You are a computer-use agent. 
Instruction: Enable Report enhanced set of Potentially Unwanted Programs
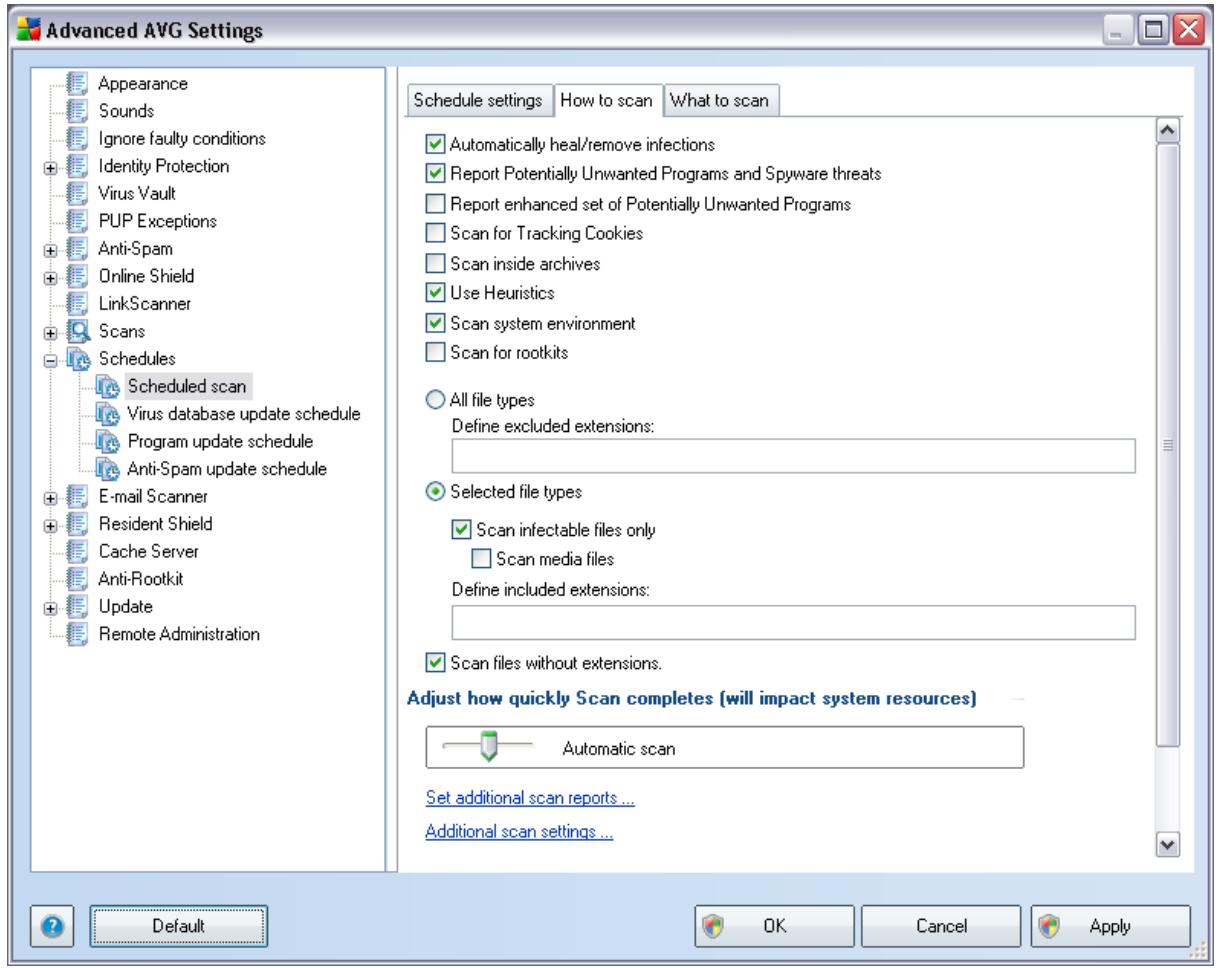click(x=434, y=204)
